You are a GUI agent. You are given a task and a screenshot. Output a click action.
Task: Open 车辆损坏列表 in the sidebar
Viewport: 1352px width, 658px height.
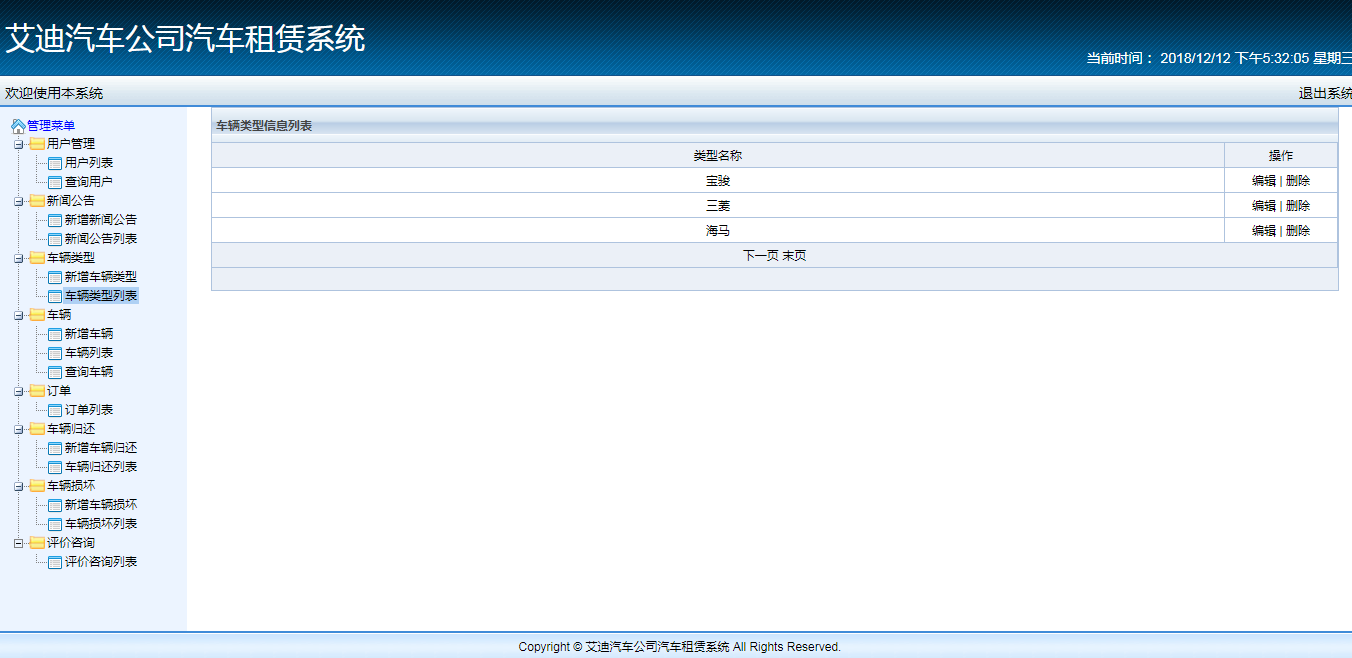(101, 524)
